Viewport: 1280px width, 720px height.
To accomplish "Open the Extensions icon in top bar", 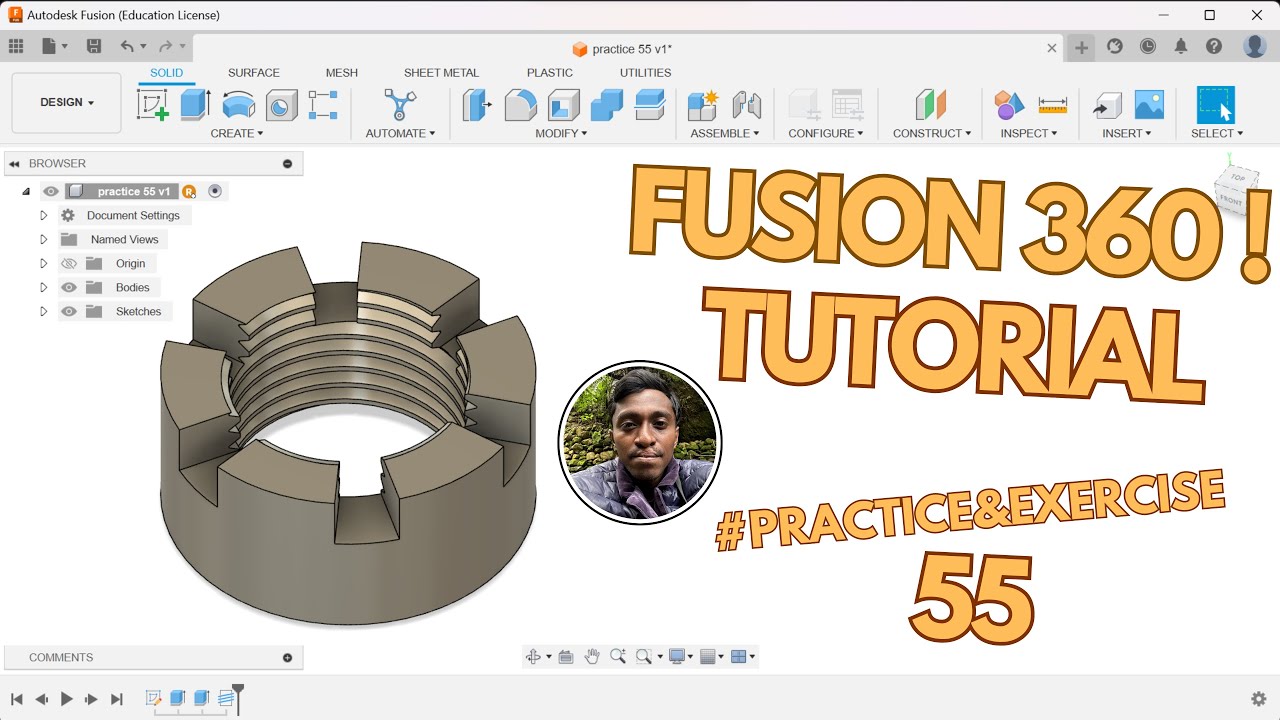I will point(1115,46).
